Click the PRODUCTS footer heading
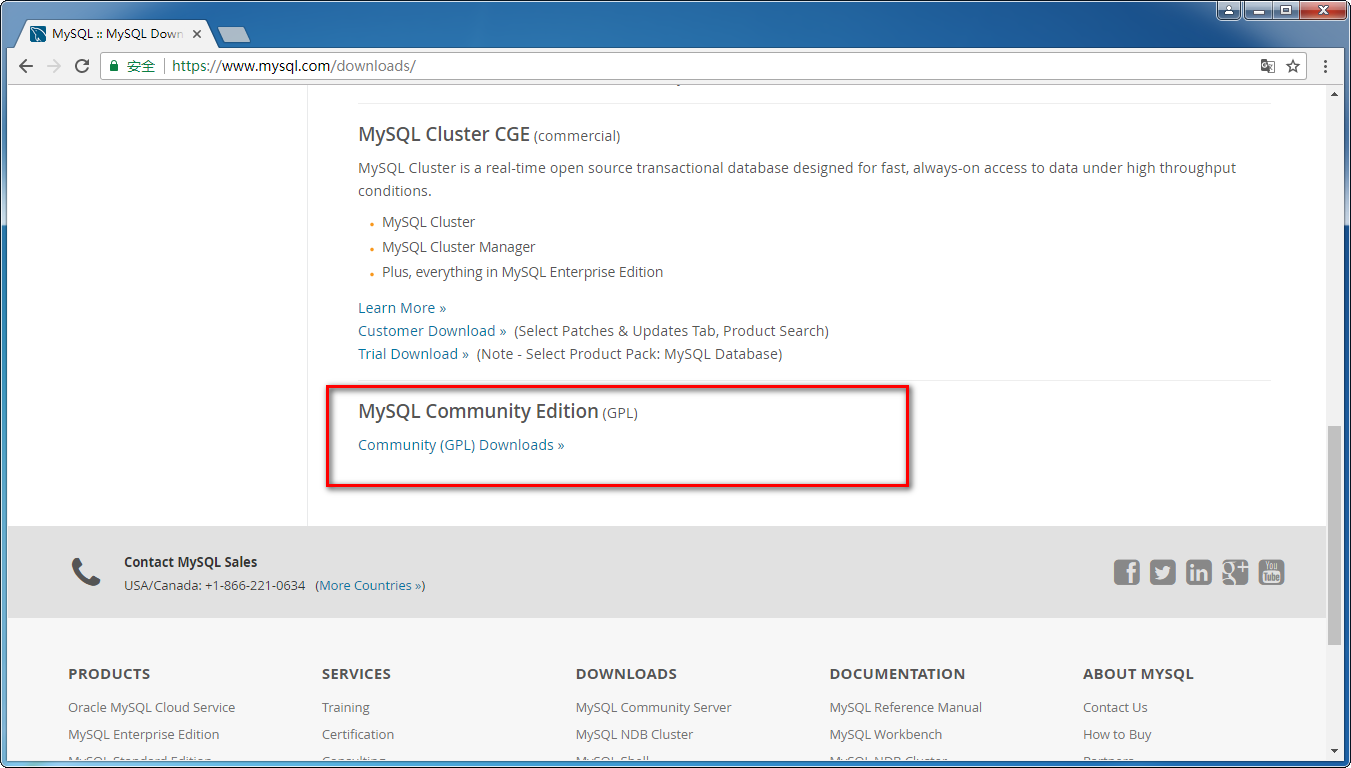 pos(109,674)
